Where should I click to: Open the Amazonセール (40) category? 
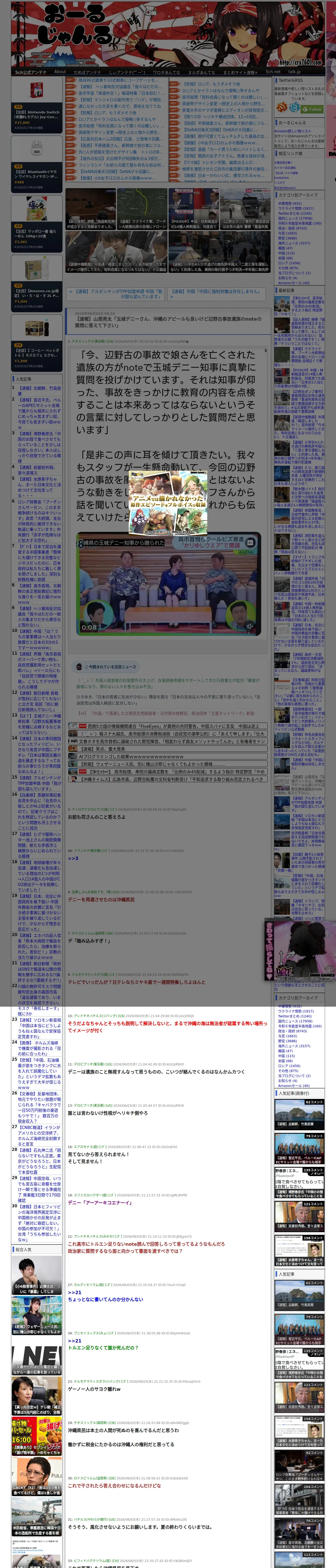coord(294,283)
